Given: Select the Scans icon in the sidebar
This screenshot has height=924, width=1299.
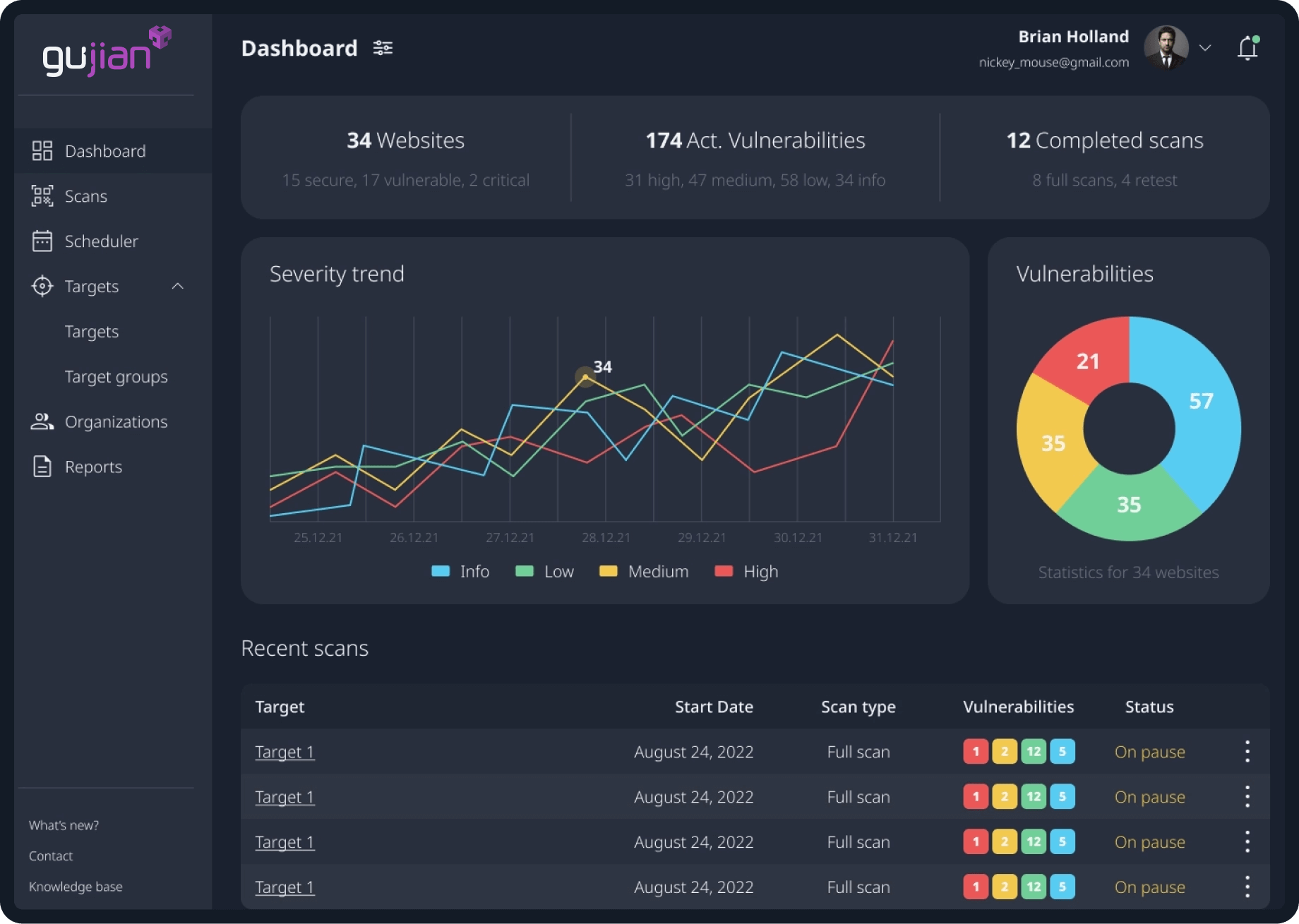Looking at the screenshot, I should point(42,196).
